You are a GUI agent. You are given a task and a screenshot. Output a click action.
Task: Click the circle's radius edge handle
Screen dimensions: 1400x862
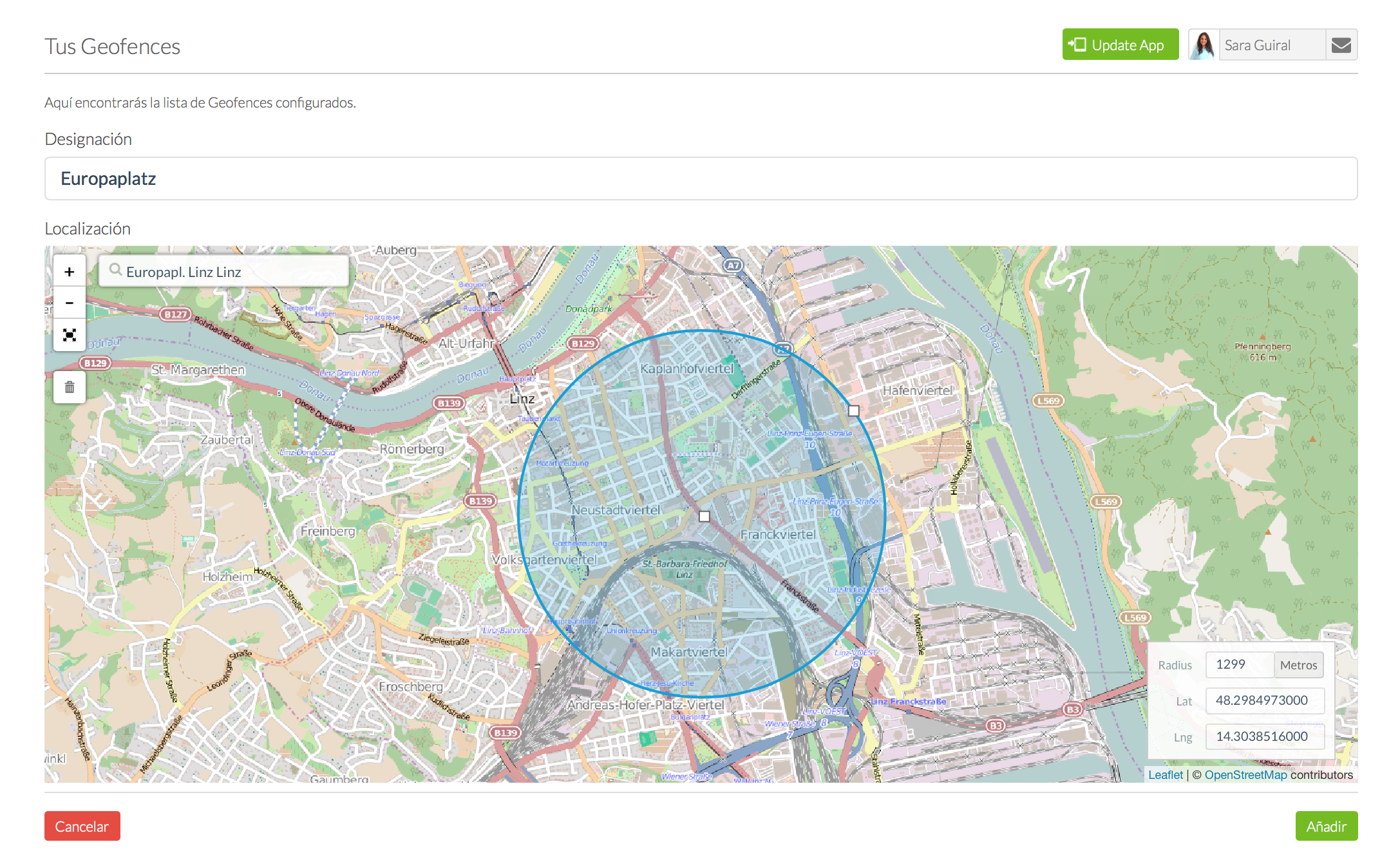point(854,411)
